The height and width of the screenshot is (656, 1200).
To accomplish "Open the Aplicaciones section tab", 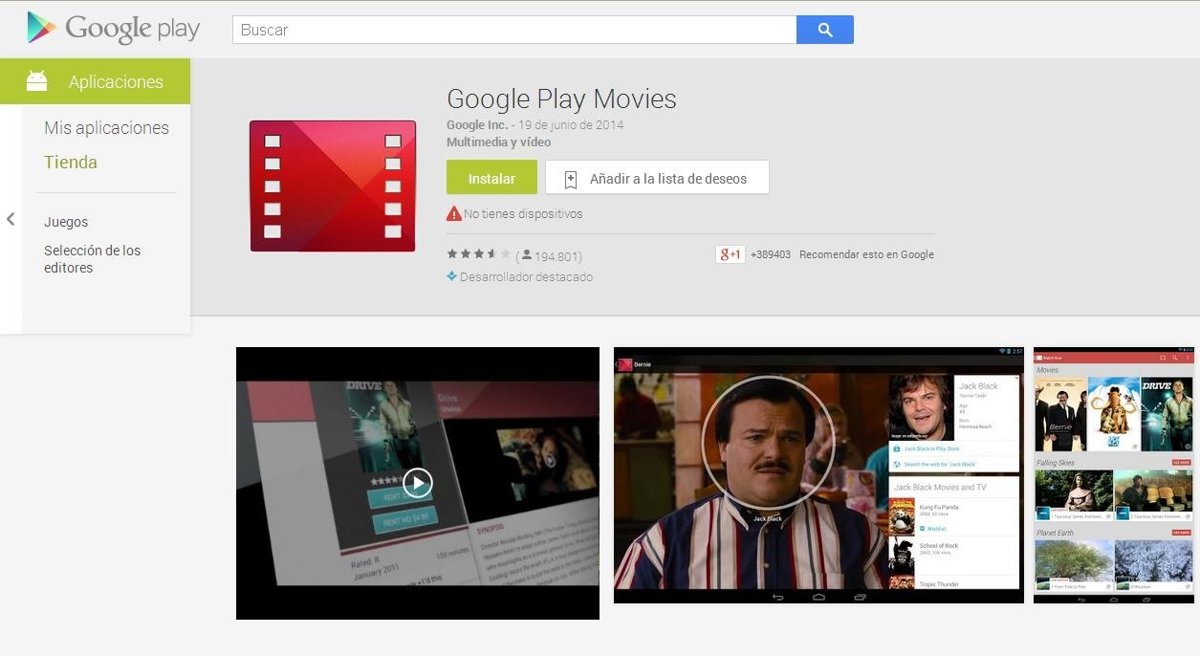I will point(115,82).
